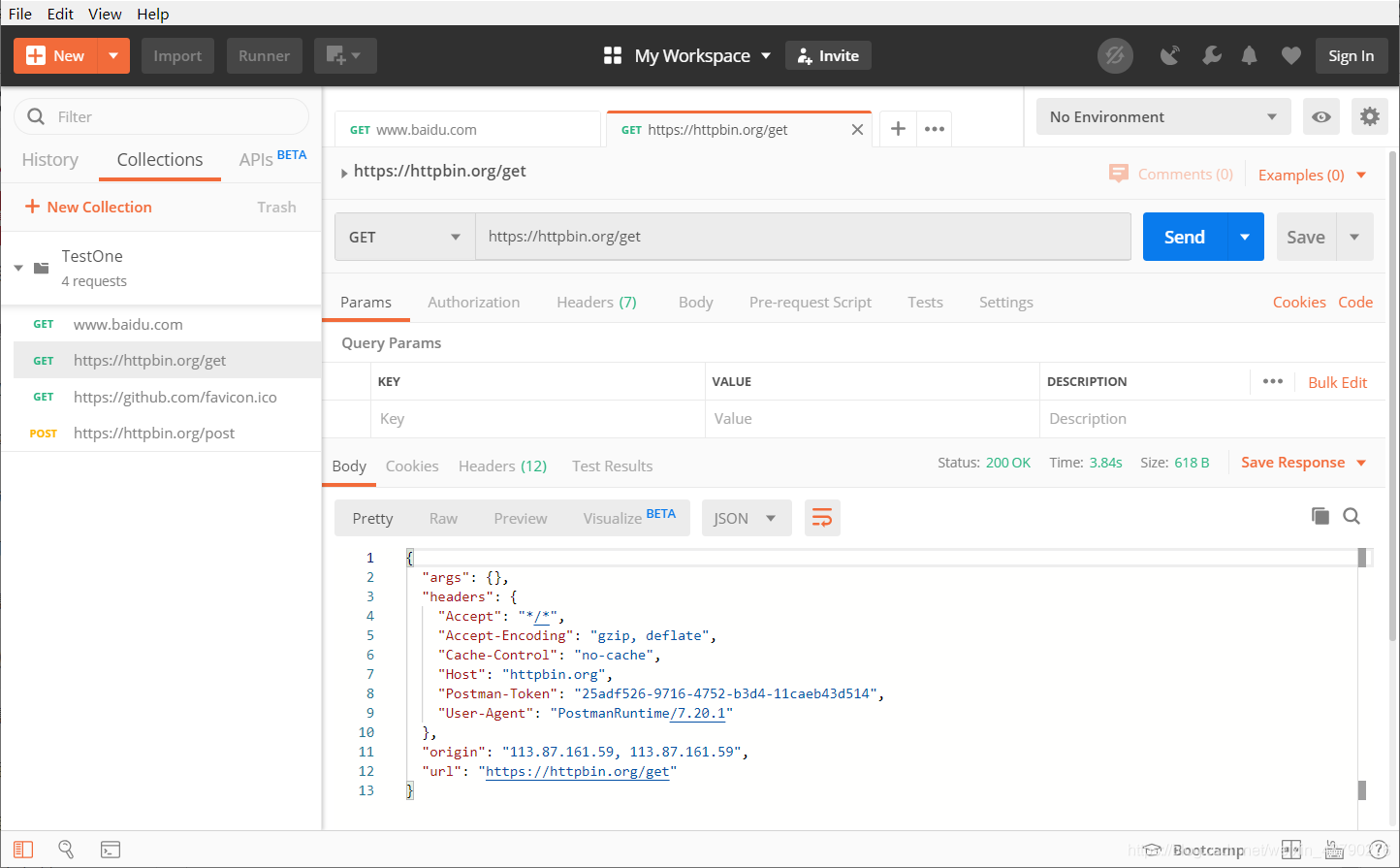Collapse the TestOne collection
This screenshot has height=868, width=1400.
pyautogui.click(x=18, y=269)
